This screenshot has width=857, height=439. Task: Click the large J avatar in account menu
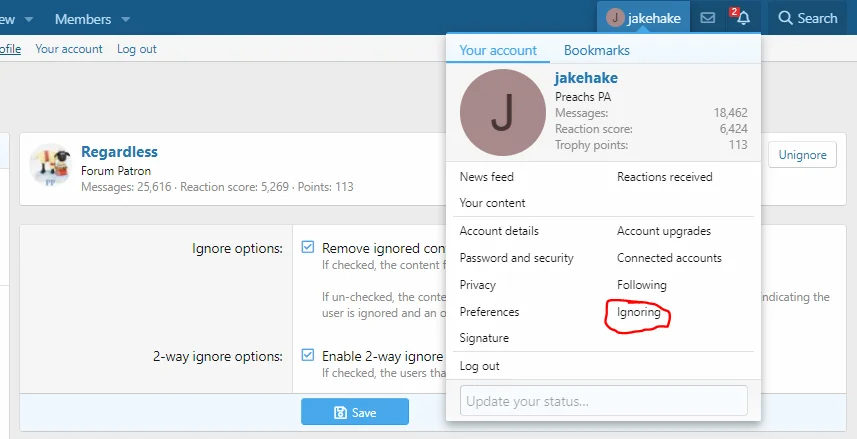[x=503, y=113]
